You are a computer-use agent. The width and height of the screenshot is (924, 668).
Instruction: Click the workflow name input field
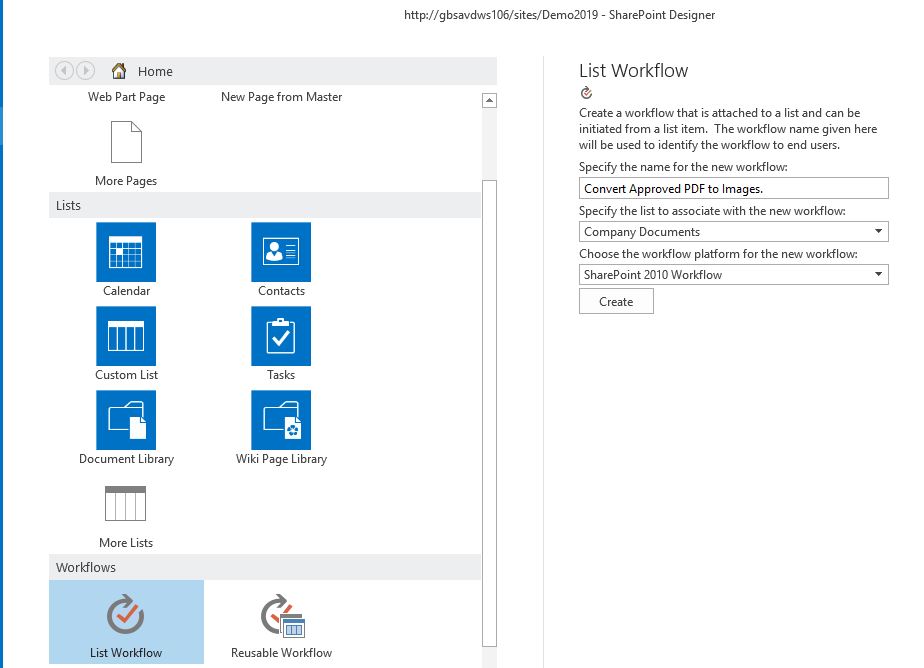[x=734, y=187]
